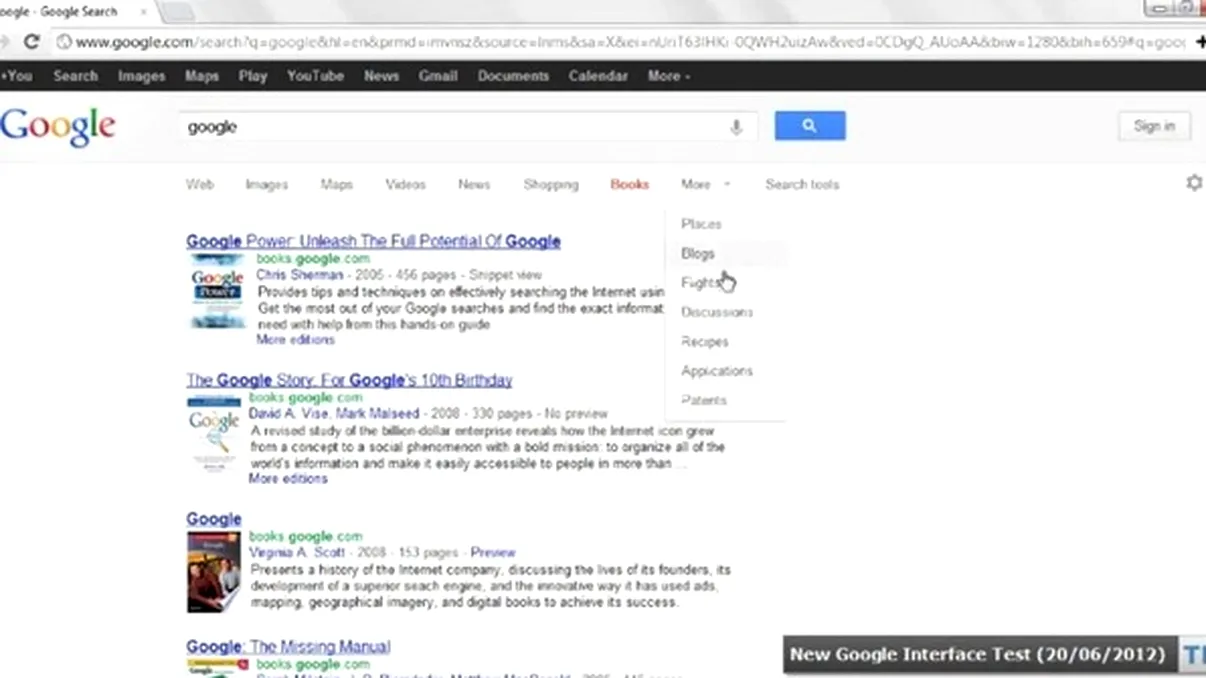Image resolution: width=1206 pixels, height=678 pixels.
Task: Click books.google.com under The Missing Manual
Action: point(313,664)
